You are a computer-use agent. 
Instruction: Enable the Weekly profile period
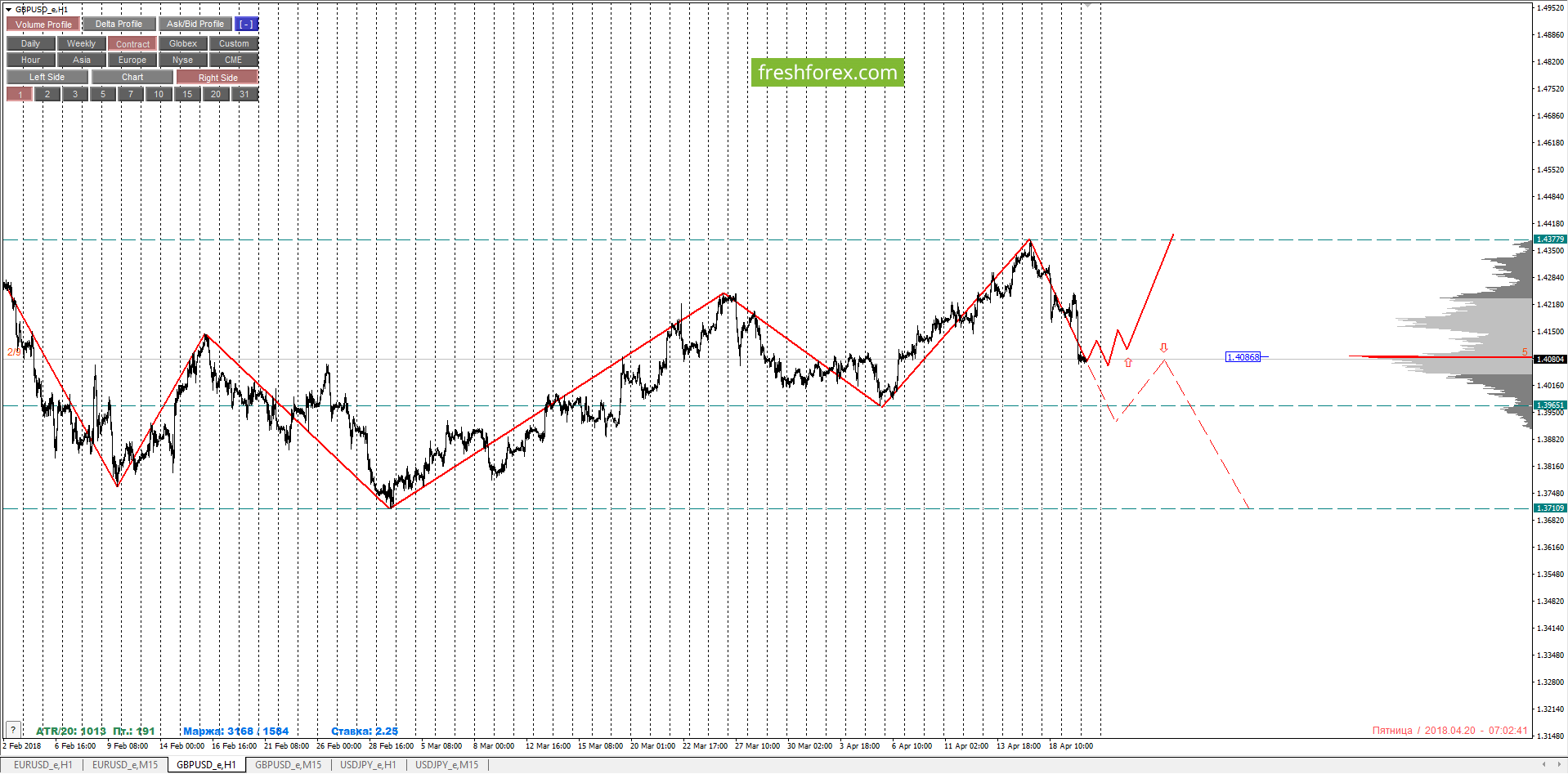point(81,44)
